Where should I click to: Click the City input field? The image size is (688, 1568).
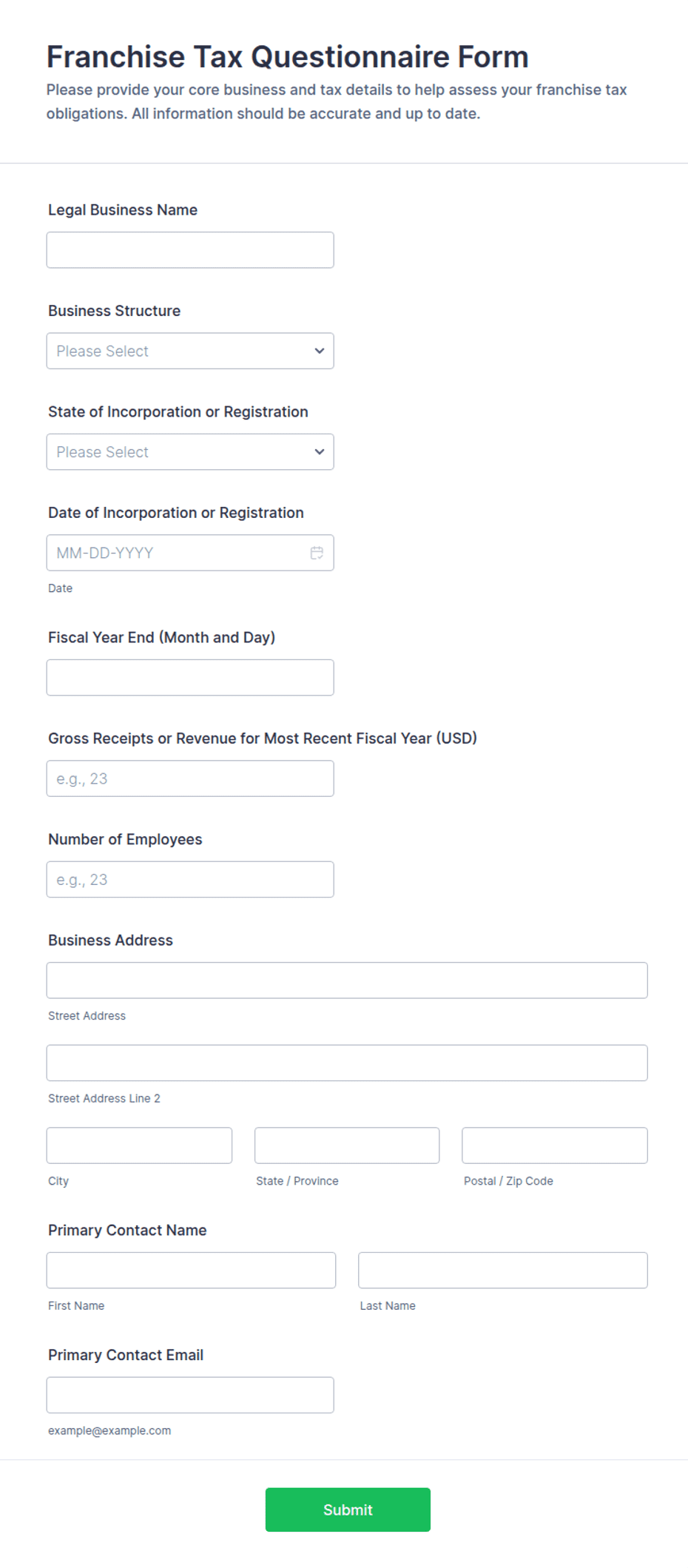tap(139, 1145)
